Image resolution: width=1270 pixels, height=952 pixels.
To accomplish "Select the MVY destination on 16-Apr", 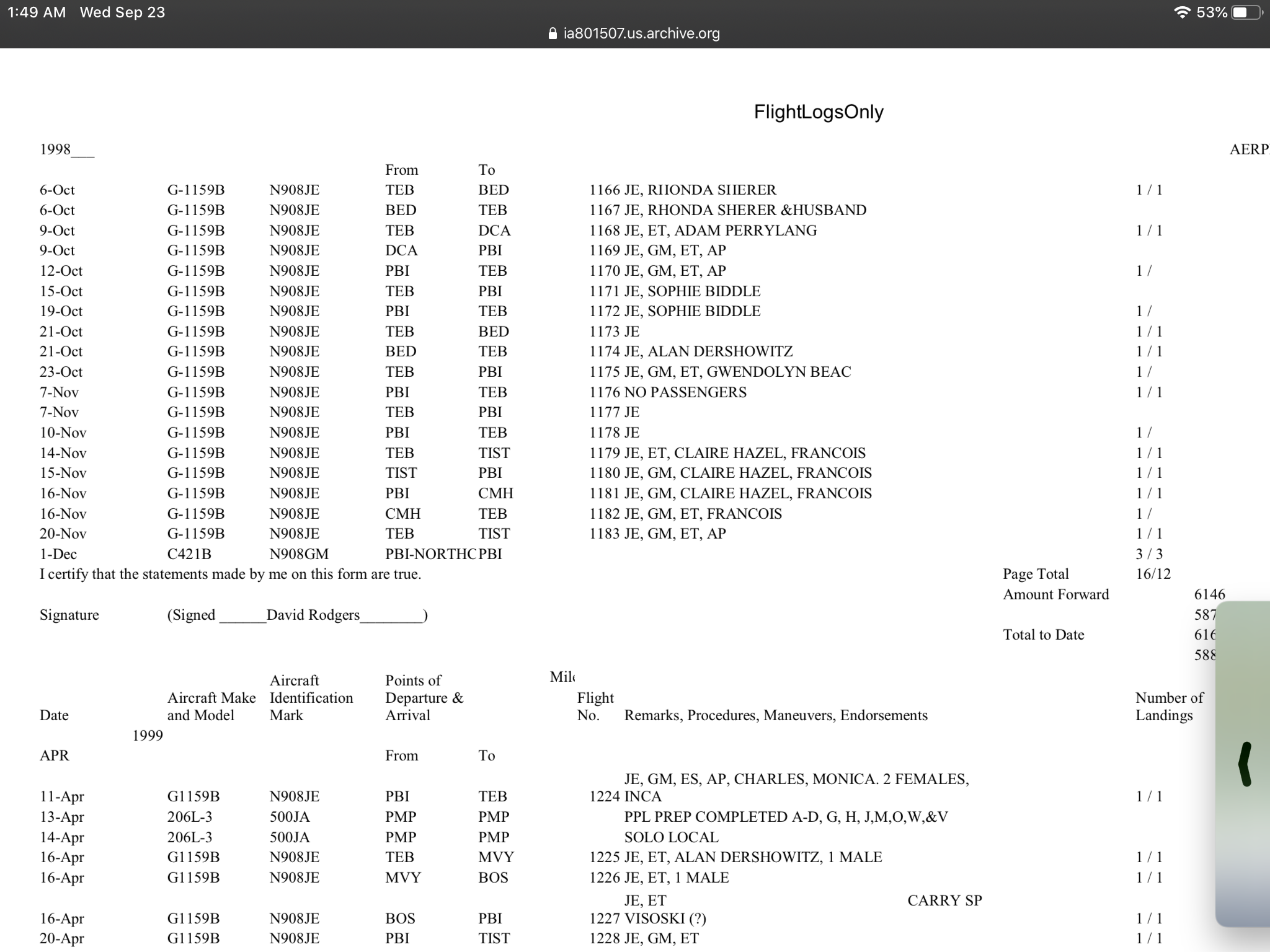I will (x=496, y=857).
